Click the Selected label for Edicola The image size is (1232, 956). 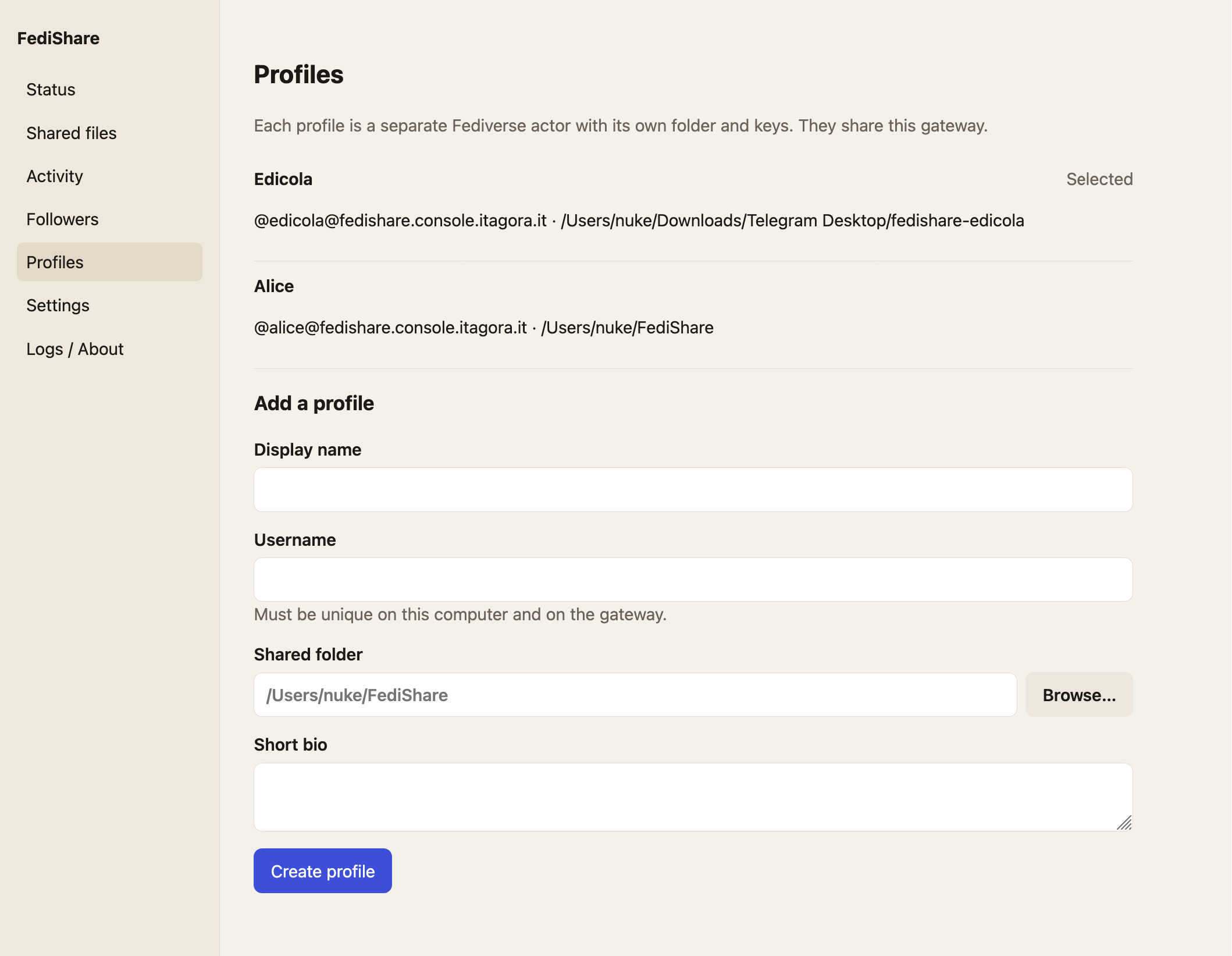coord(1099,179)
